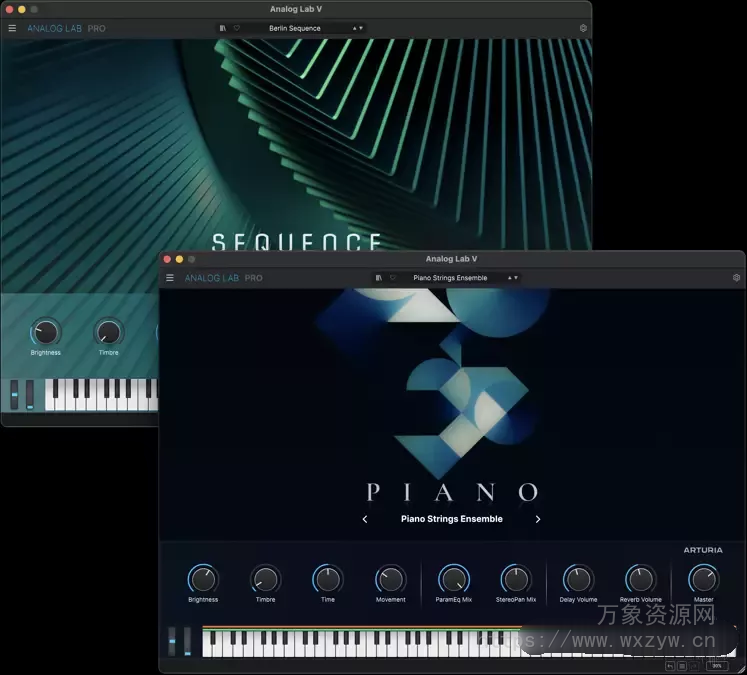This screenshot has height=675, width=747.
Task: Click Timbre knob in Berlin Sequence window
Action: (109, 332)
